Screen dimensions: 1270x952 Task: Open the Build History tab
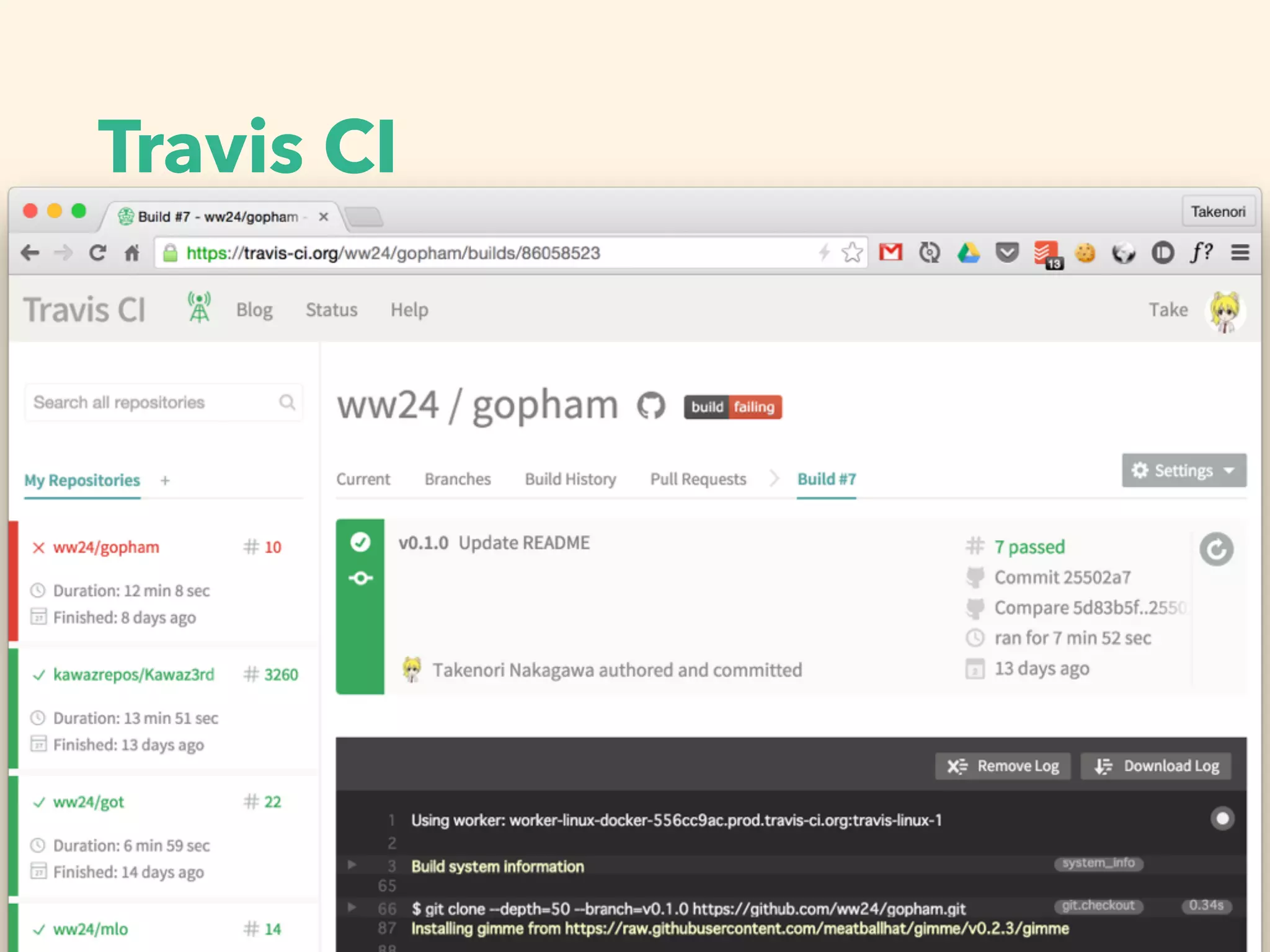coord(571,479)
